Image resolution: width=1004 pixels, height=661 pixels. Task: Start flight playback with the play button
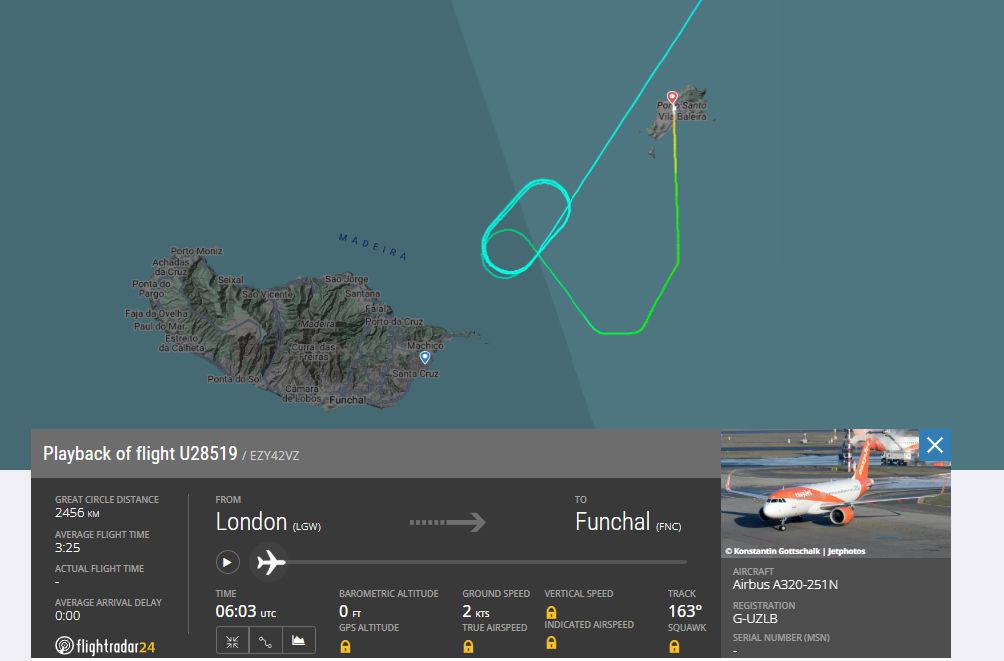point(227,562)
